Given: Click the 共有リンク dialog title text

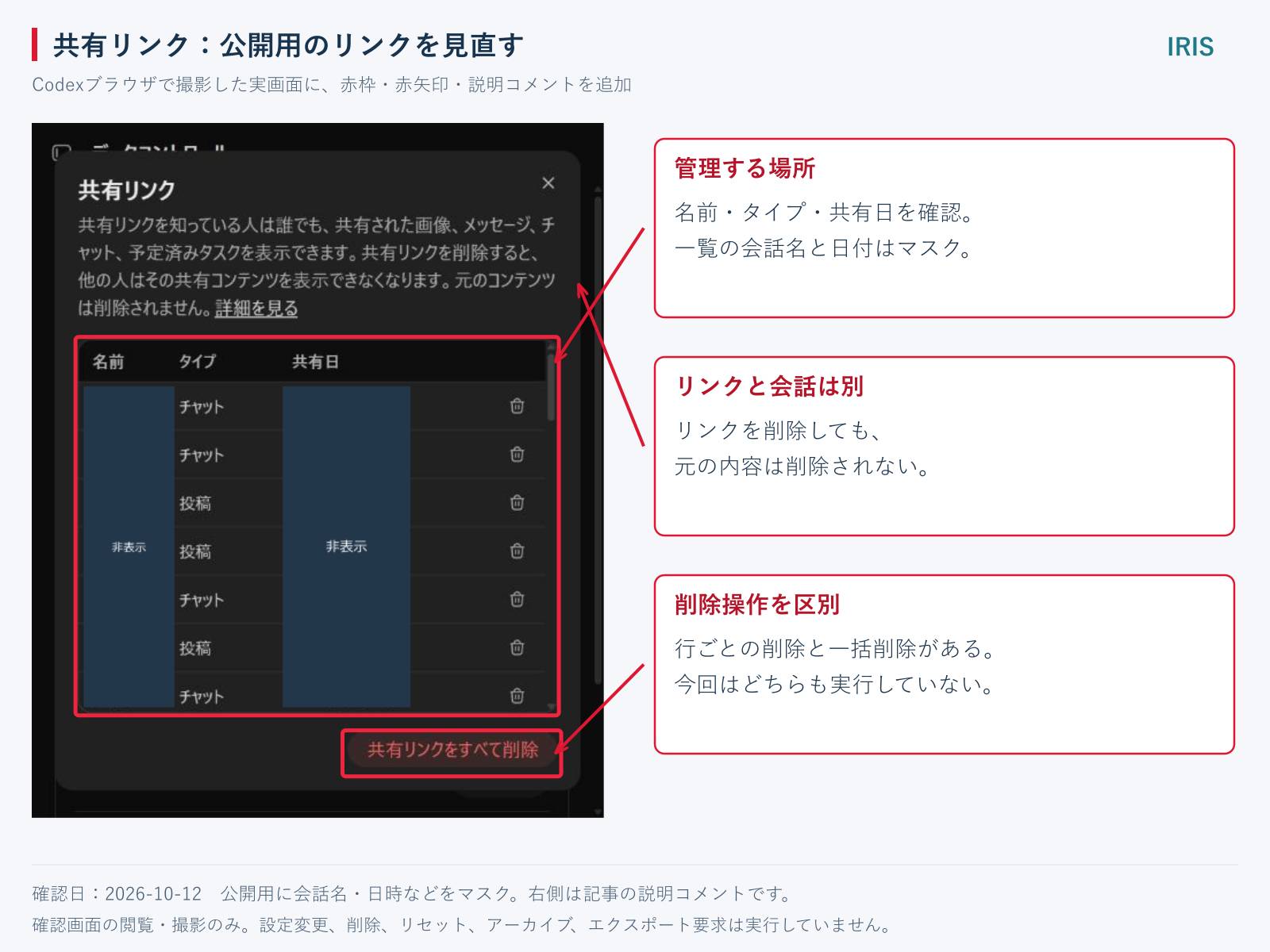Looking at the screenshot, I should click(x=126, y=190).
